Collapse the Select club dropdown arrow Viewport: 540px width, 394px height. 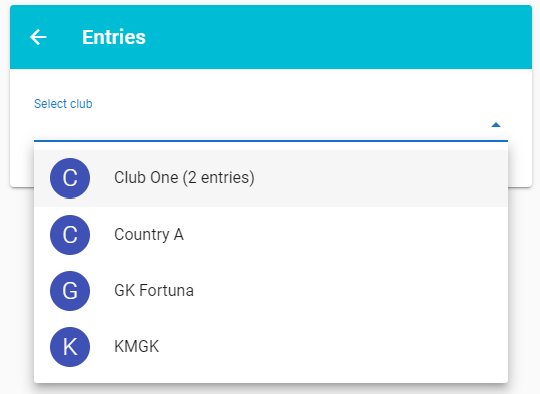point(496,125)
